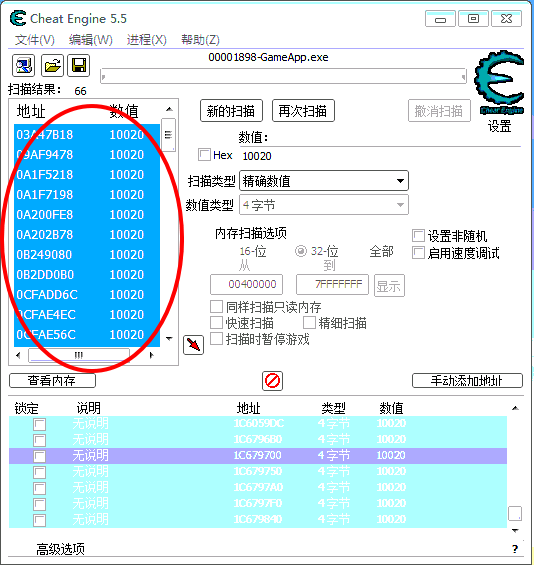This screenshot has height=565, width=534.
Task: Open the select process icon
Action: click(x=23, y=66)
